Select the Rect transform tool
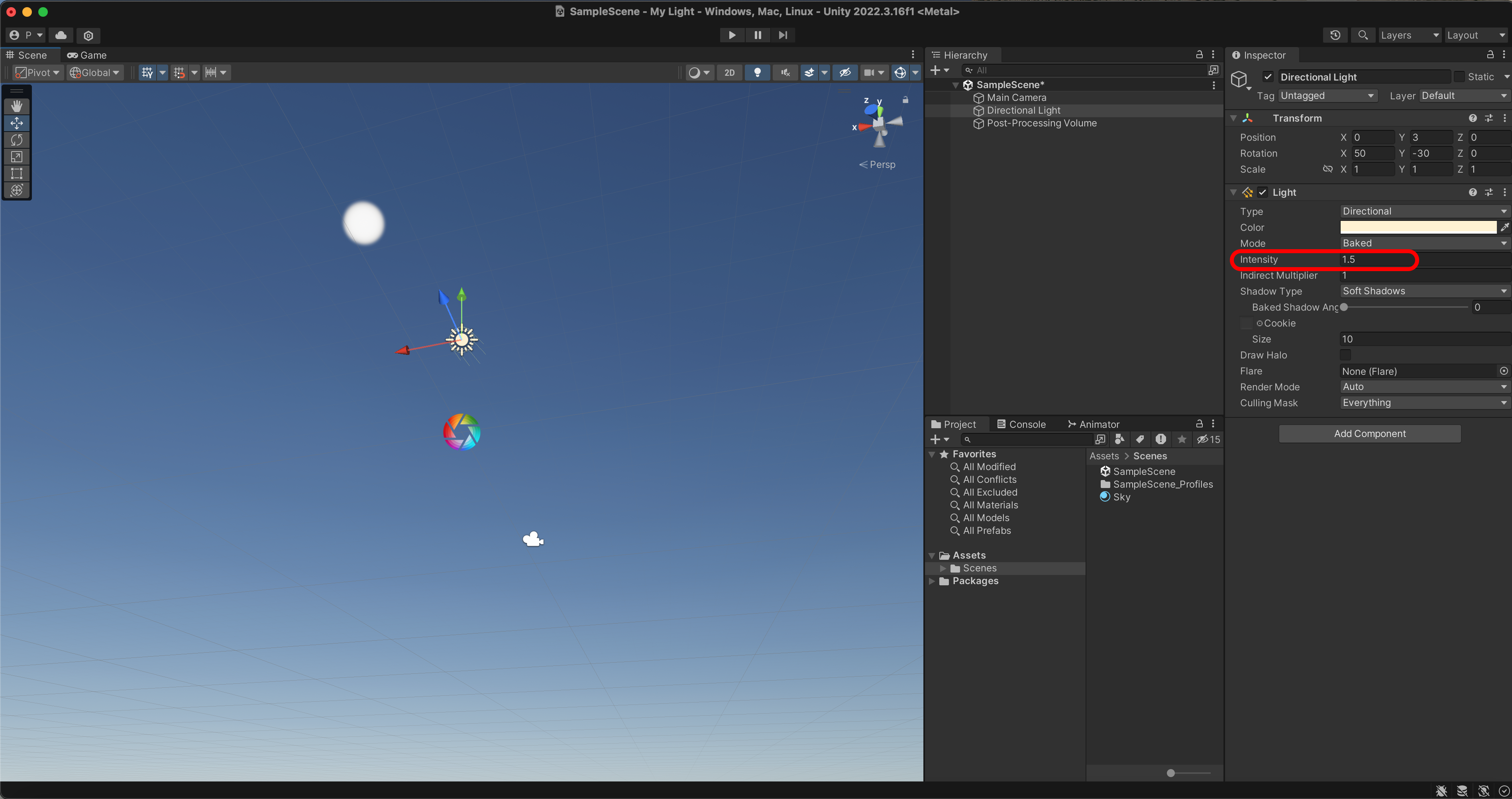The image size is (1512, 799). coord(16,174)
